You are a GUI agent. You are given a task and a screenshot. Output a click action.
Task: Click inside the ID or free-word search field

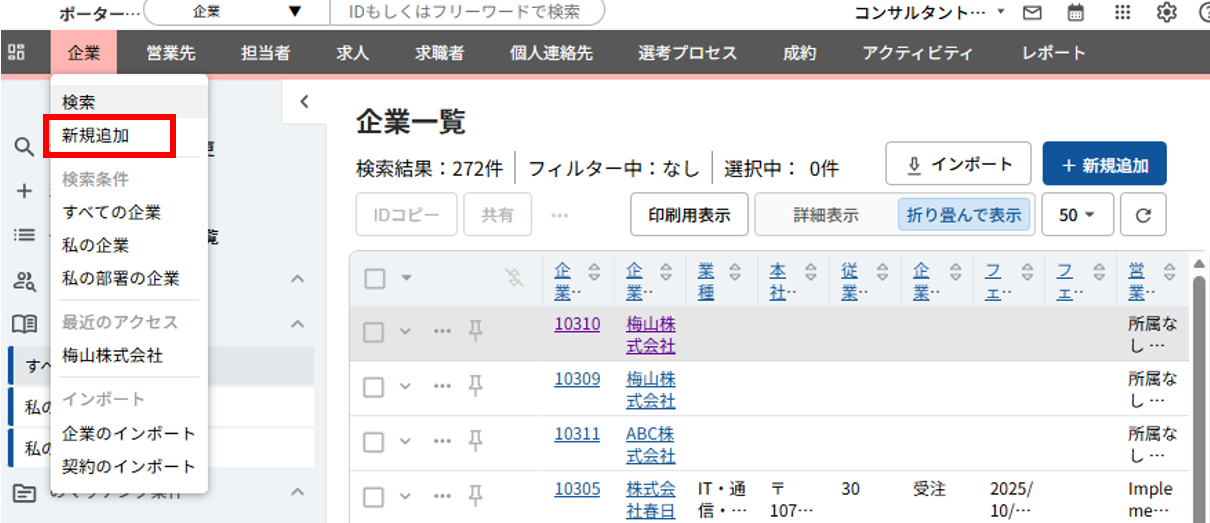pyautogui.click(x=467, y=12)
